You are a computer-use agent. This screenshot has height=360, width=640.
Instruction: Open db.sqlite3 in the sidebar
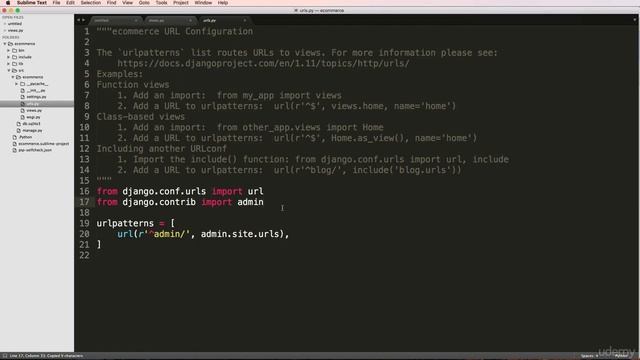pyautogui.click(x=31, y=124)
